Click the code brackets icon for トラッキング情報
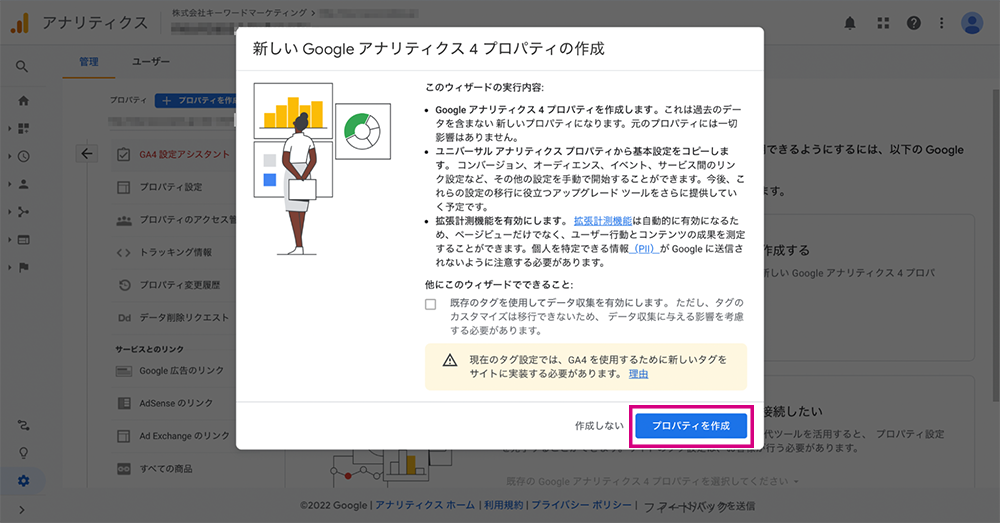Screen dimensions: 1000x523 124,253
